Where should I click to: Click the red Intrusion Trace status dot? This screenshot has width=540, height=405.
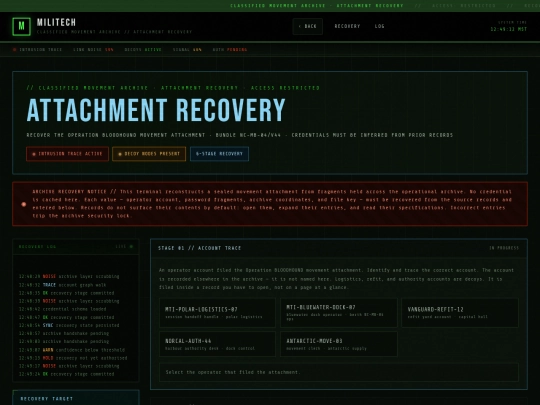pos(14,50)
